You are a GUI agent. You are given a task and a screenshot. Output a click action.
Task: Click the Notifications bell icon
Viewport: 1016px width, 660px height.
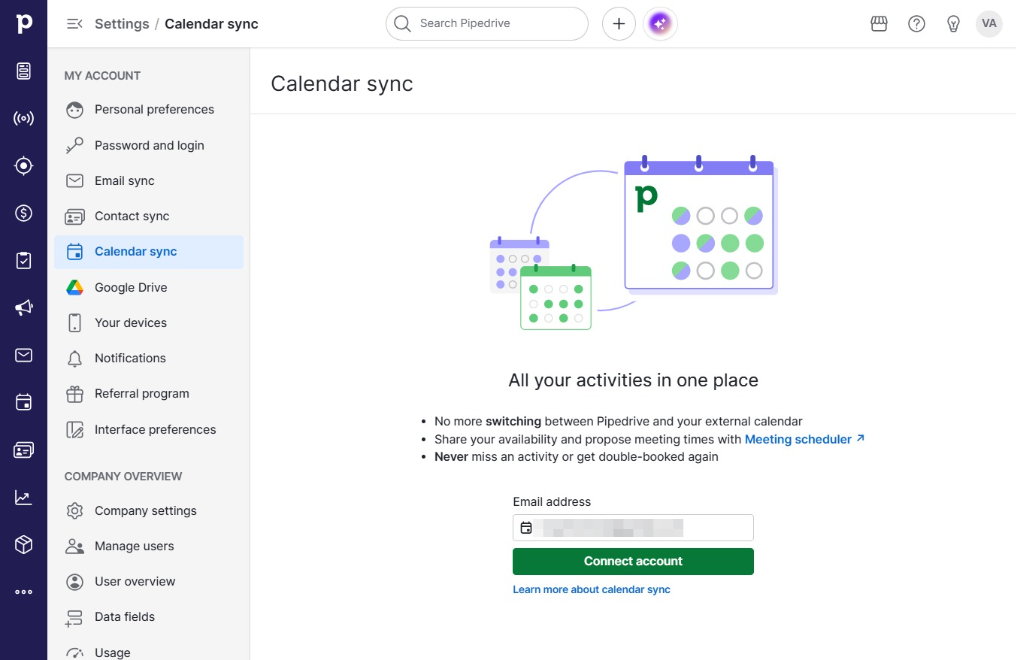tap(75, 358)
